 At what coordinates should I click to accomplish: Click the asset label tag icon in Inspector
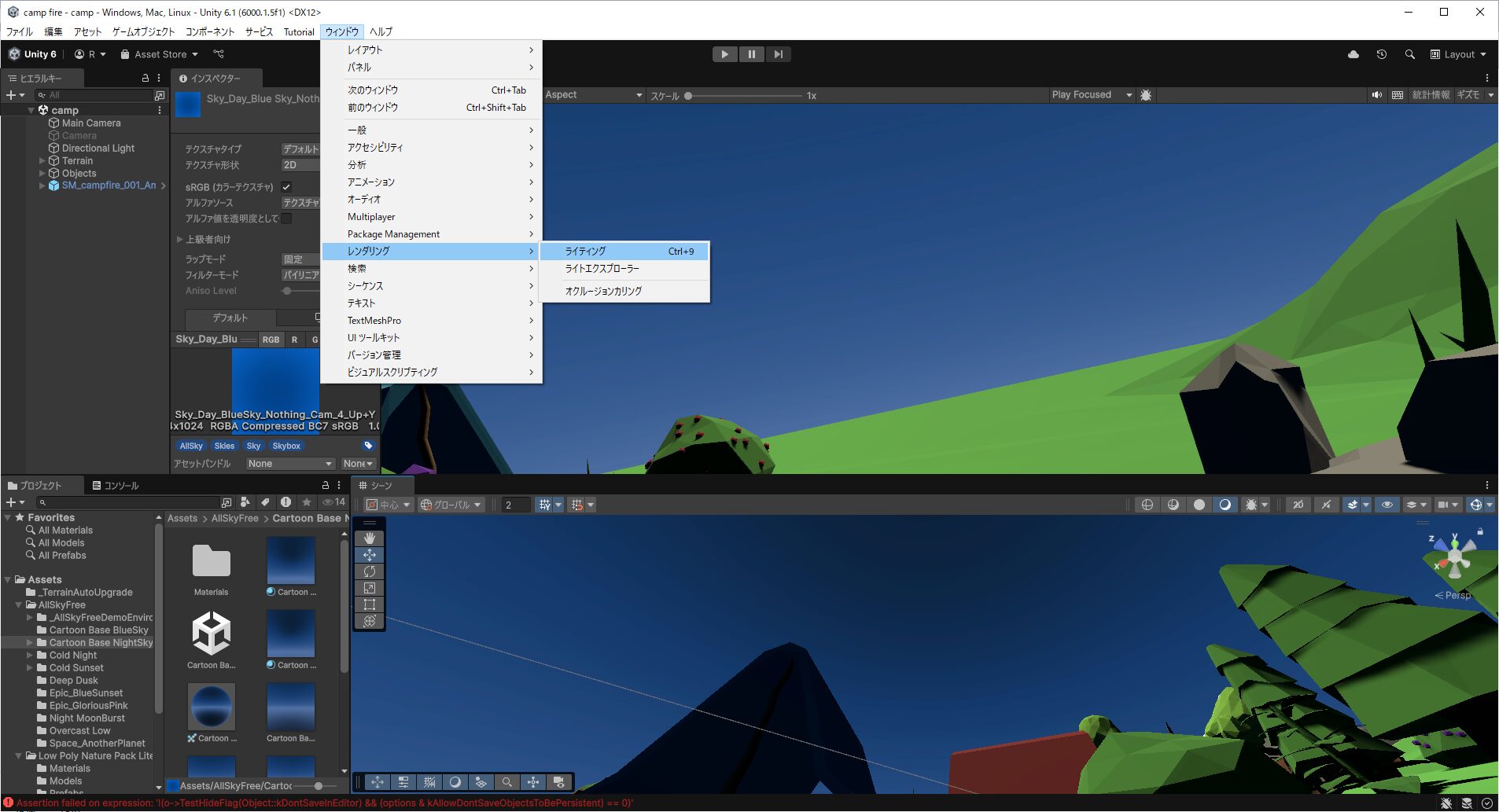pyautogui.click(x=368, y=445)
